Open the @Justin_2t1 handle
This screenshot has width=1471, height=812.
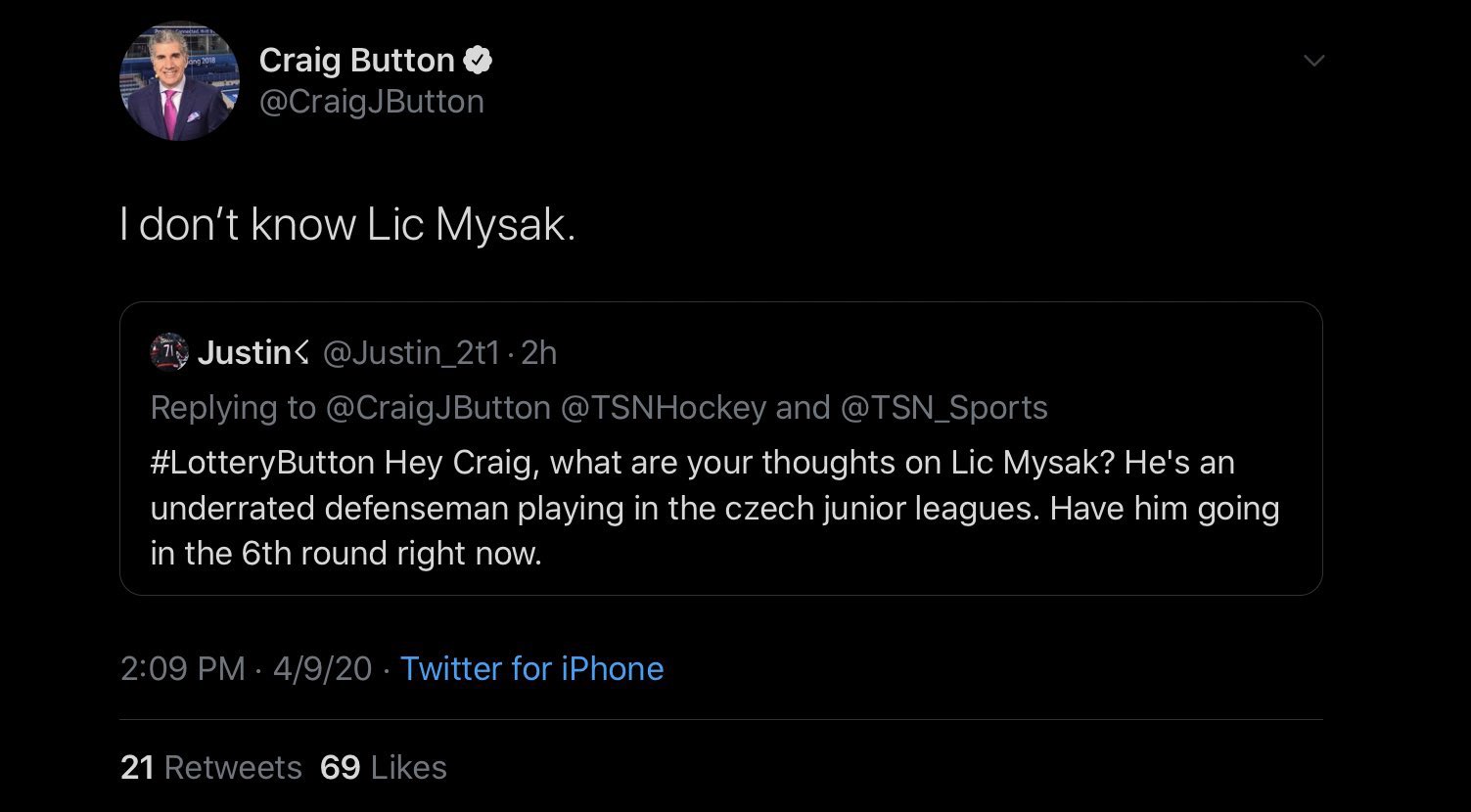click(411, 352)
